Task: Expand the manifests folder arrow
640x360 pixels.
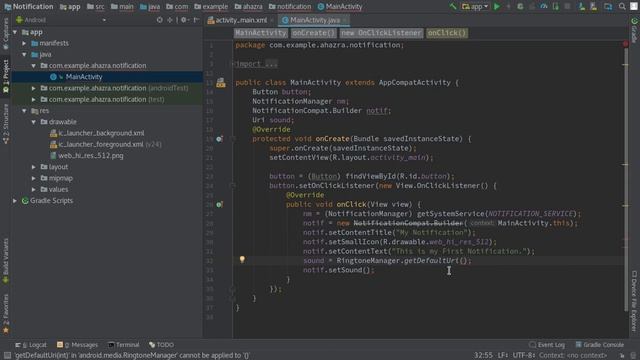Action: (24, 43)
